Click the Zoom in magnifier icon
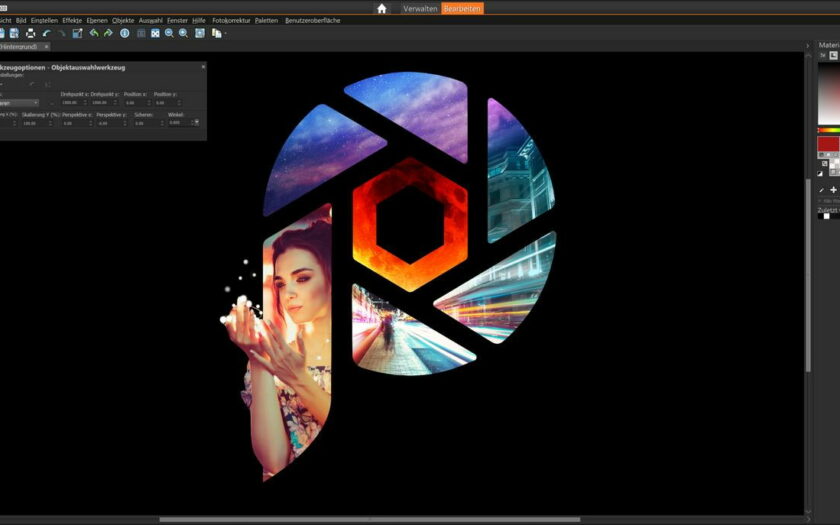Viewport: 840px width, 525px height. pyautogui.click(x=184, y=33)
